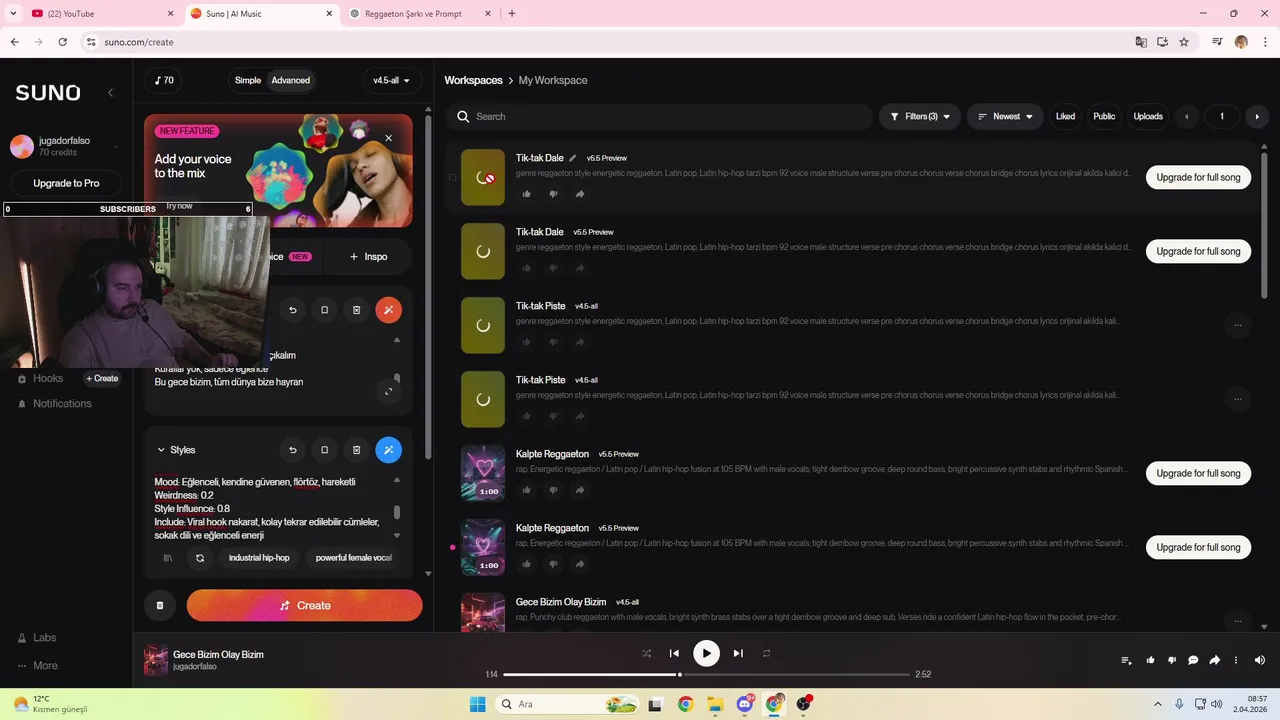The height and width of the screenshot is (720, 1280).
Task: Click the Inspo button
Action: 368,256
